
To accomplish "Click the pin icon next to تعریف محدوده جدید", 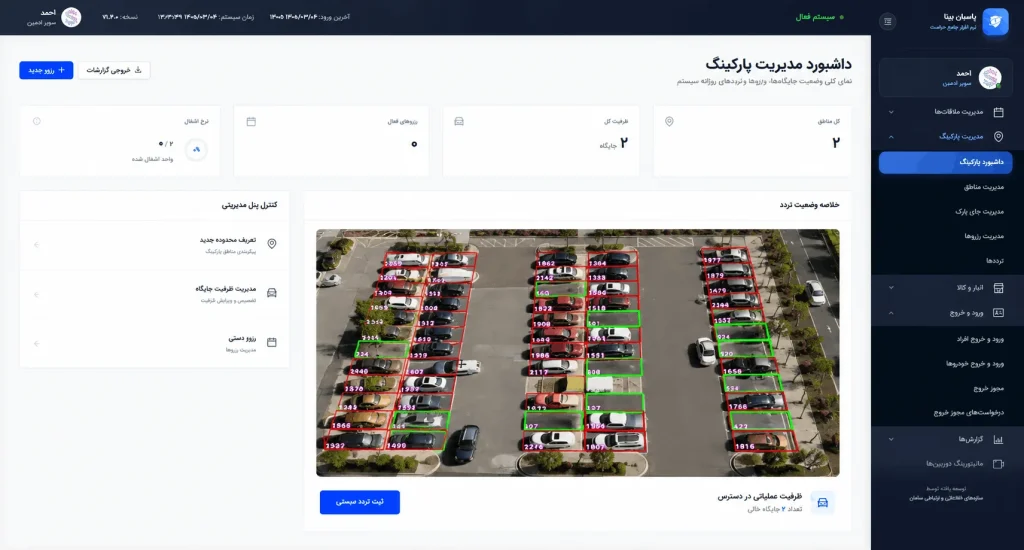I will click(x=272, y=244).
